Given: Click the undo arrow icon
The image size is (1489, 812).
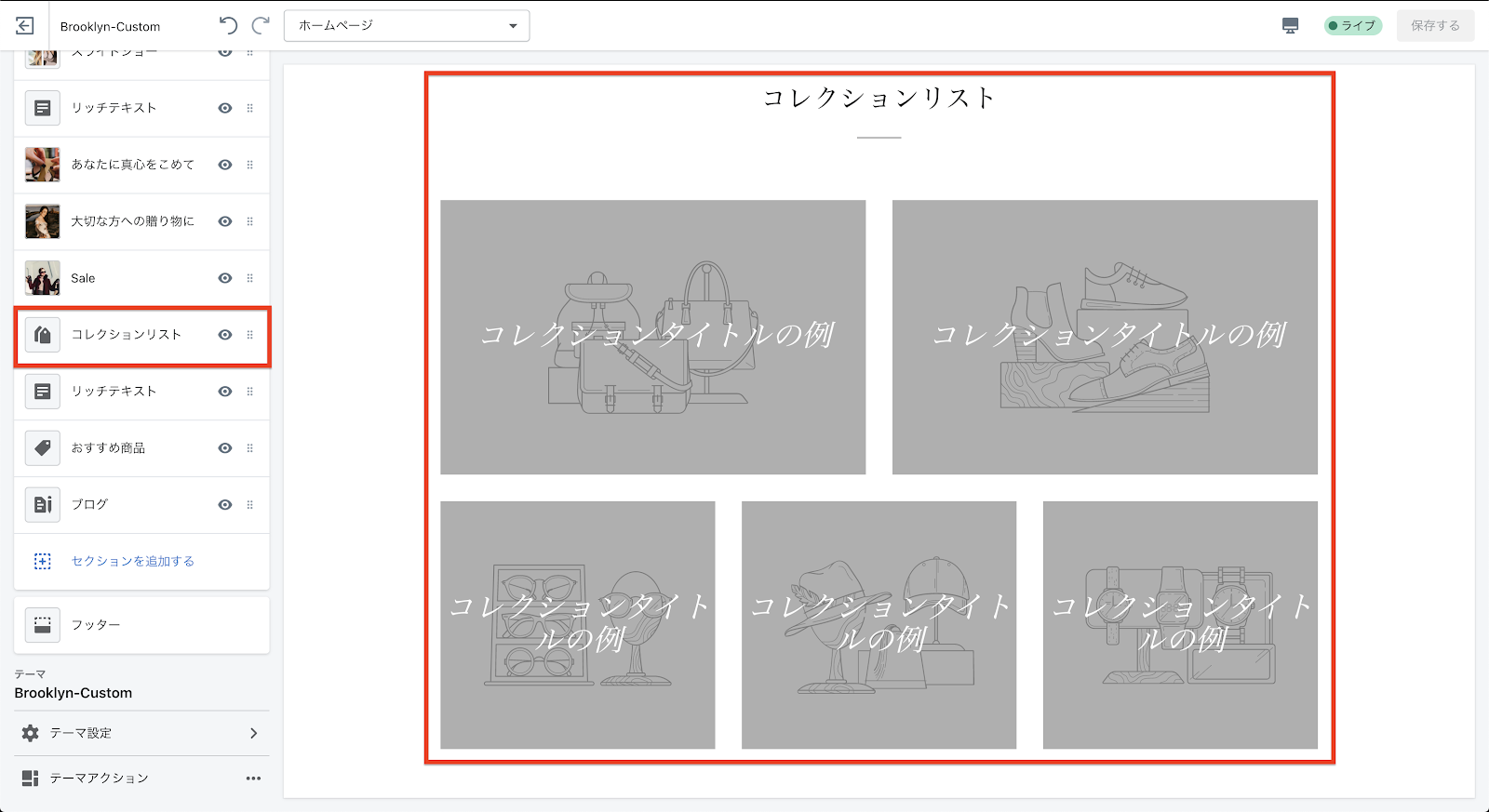Looking at the screenshot, I should (x=228, y=26).
